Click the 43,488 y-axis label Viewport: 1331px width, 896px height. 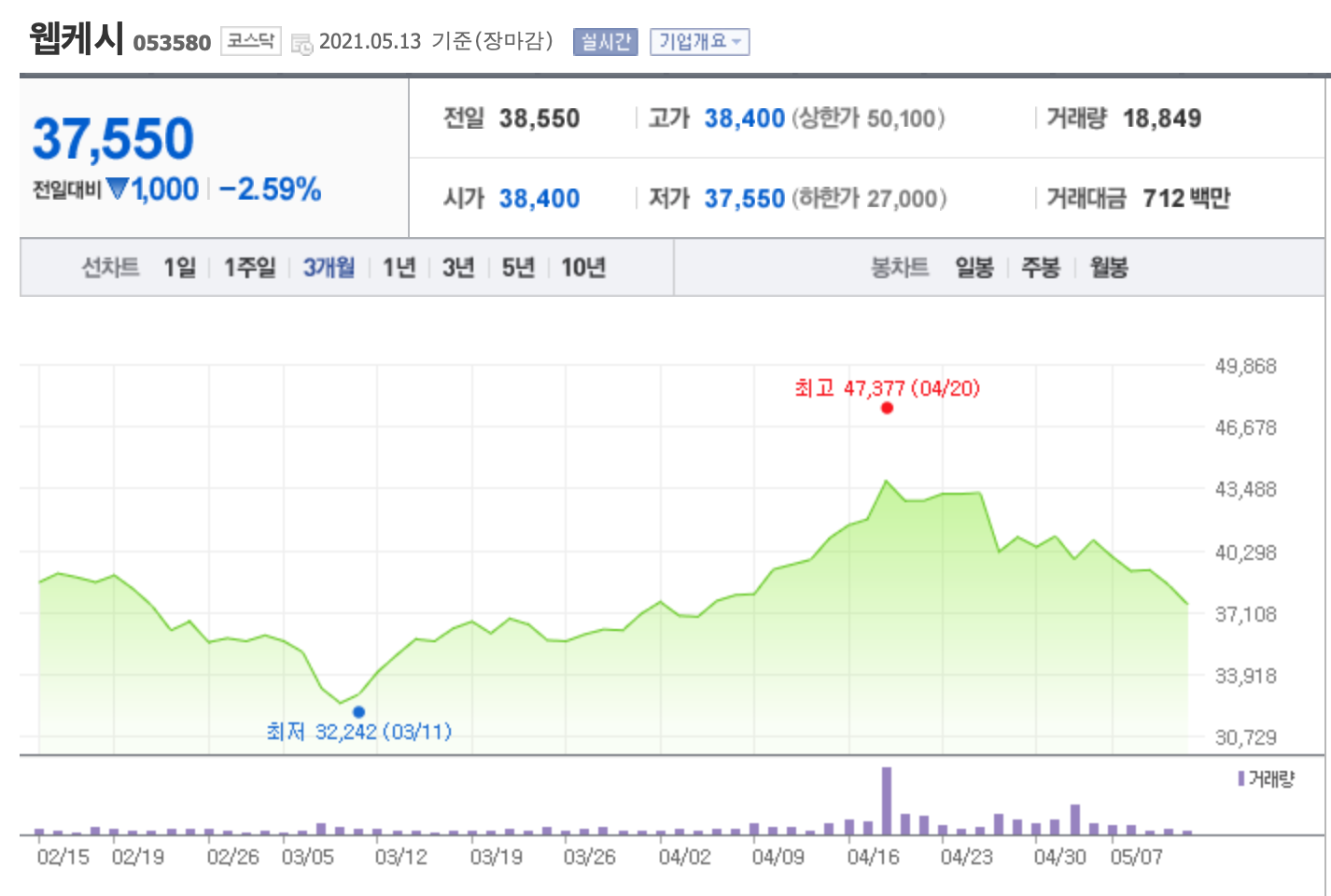point(1245,489)
